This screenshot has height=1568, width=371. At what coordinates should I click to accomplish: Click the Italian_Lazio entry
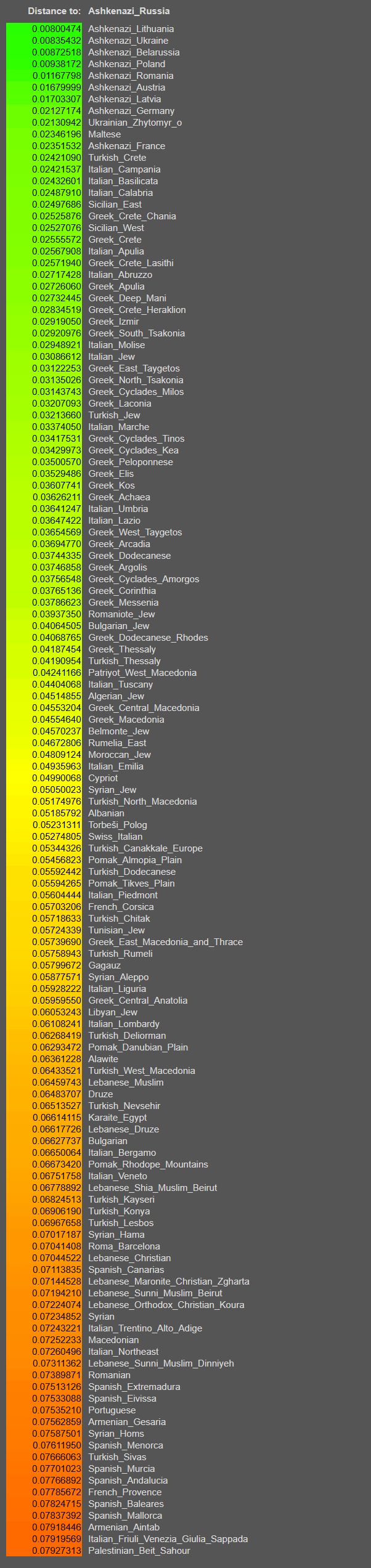point(114,521)
